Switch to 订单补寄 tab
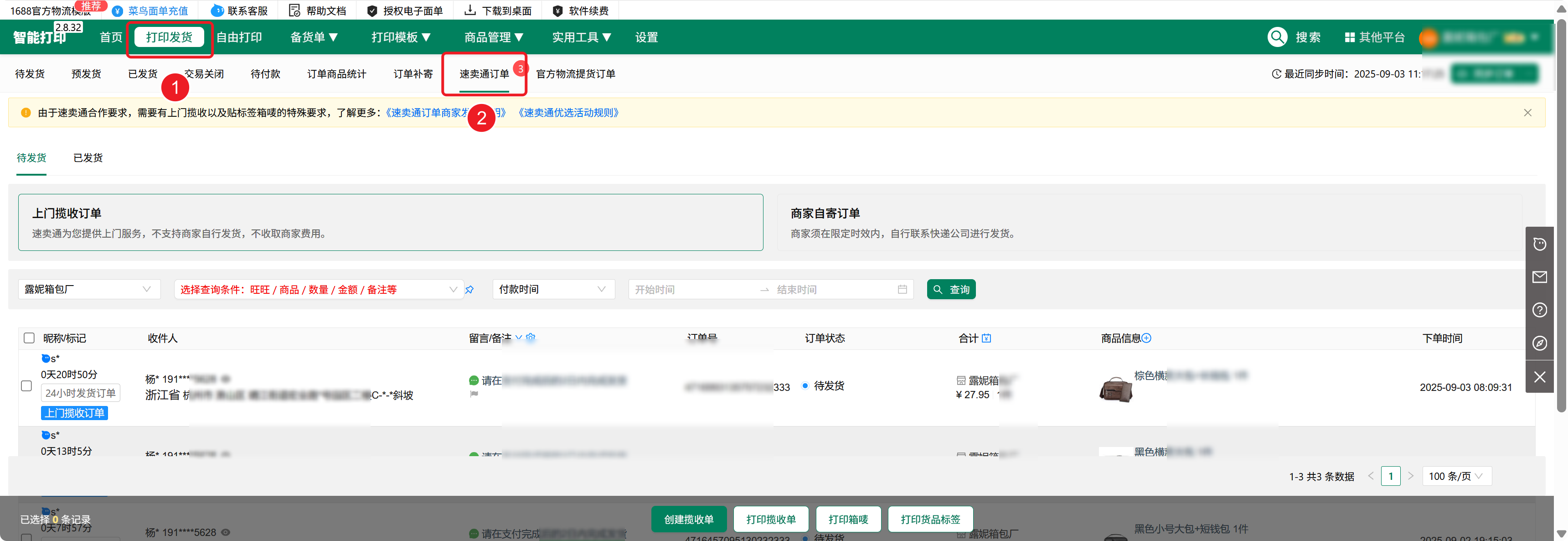Viewport: 1568px width, 541px height. 413,74
